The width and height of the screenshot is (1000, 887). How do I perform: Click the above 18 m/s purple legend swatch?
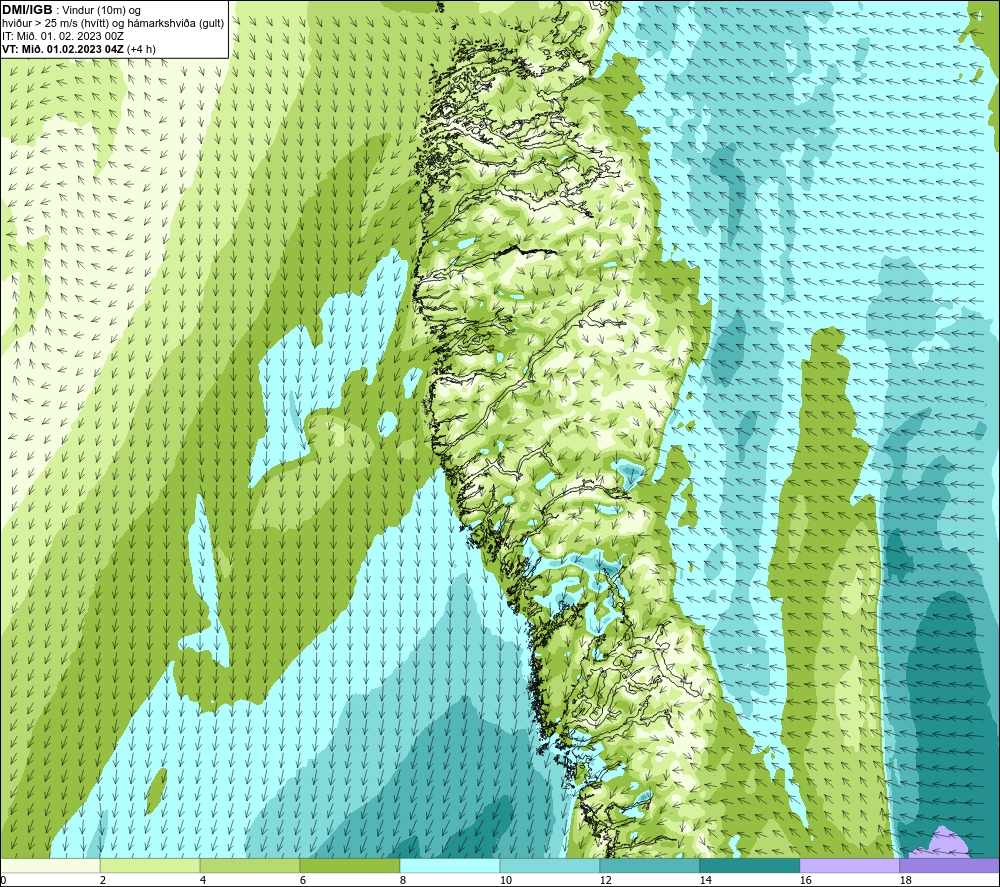click(949, 865)
